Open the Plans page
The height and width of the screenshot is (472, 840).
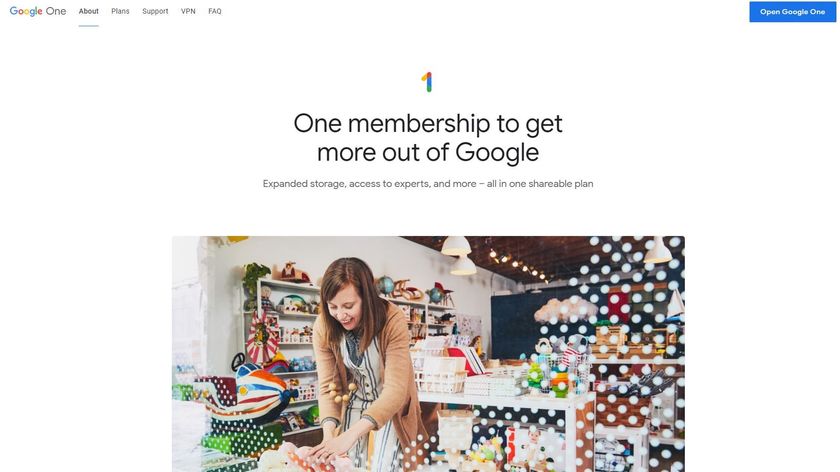click(120, 11)
